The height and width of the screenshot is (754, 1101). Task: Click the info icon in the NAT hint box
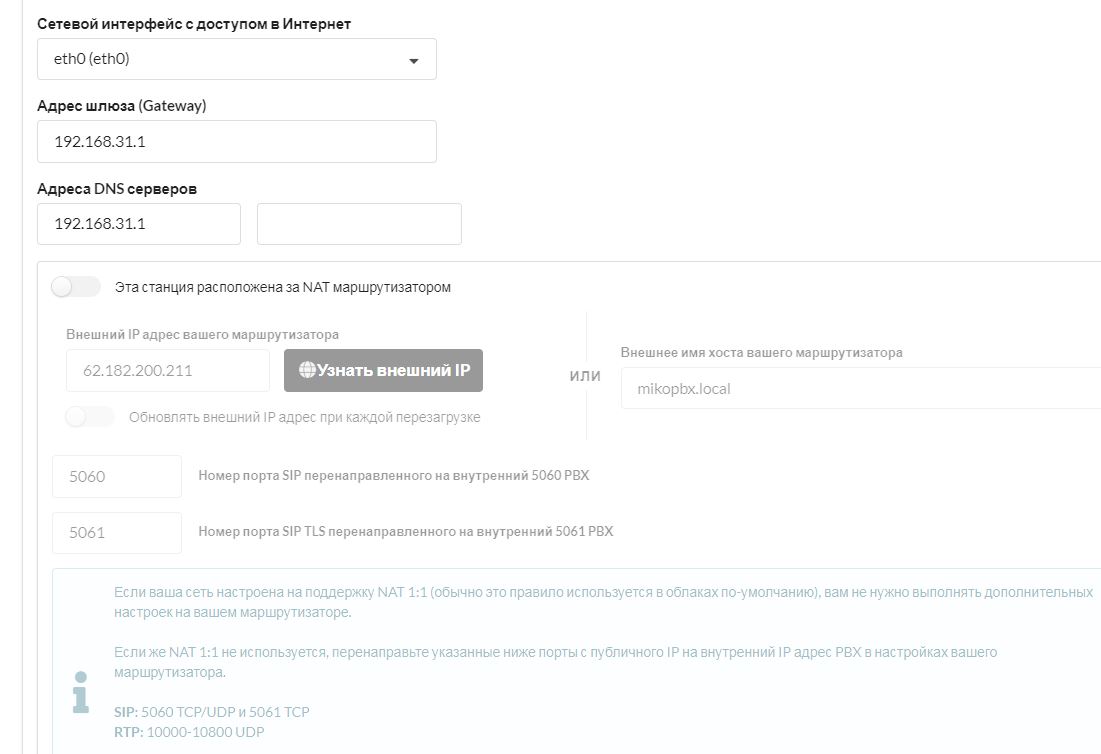(81, 692)
